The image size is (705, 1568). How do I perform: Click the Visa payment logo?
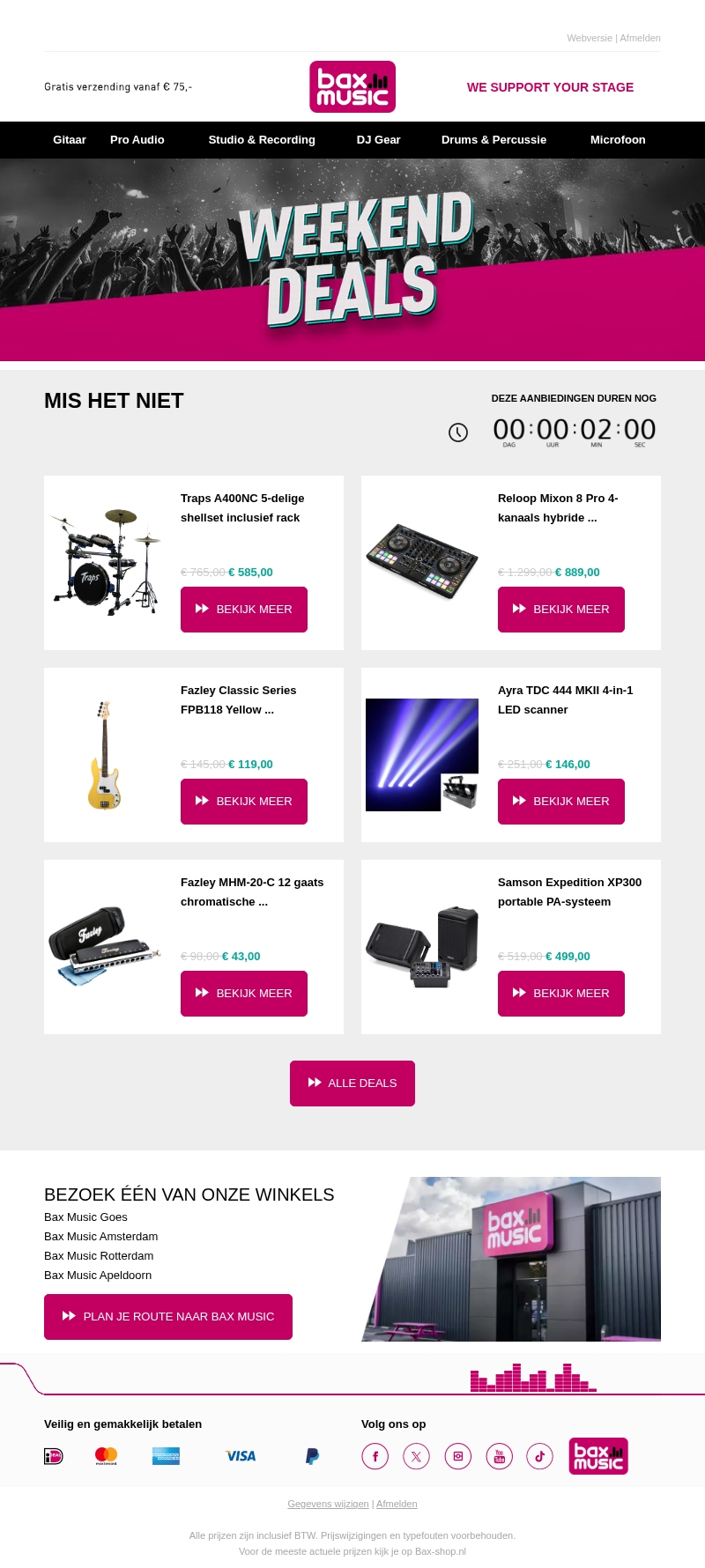(x=240, y=1456)
